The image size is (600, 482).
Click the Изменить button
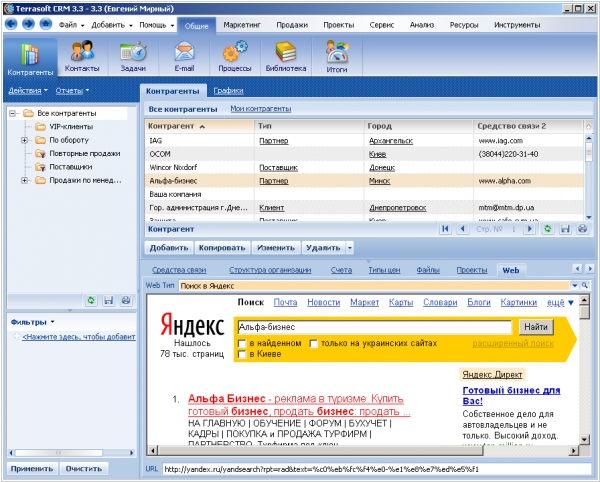click(x=276, y=248)
